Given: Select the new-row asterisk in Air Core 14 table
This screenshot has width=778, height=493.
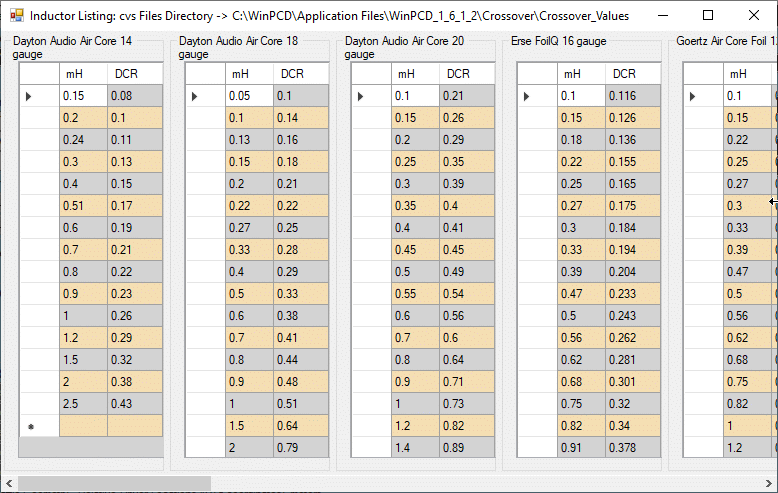Looking at the screenshot, I should (x=30, y=426).
